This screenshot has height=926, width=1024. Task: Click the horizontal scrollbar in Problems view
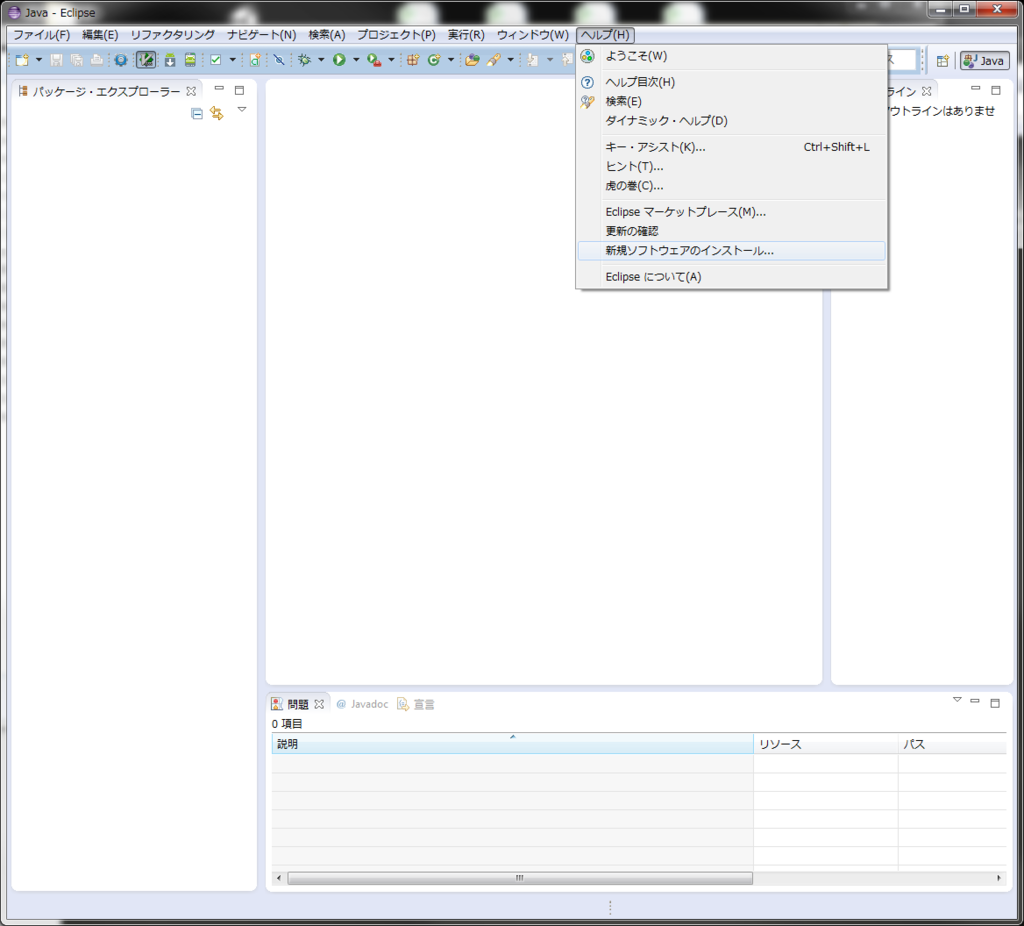tap(520, 878)
